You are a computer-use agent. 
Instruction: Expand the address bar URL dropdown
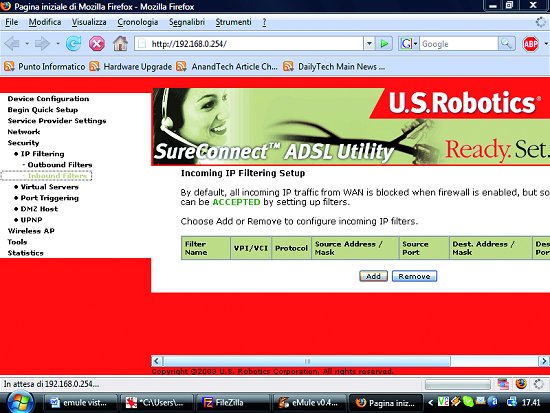coord(369,44)
